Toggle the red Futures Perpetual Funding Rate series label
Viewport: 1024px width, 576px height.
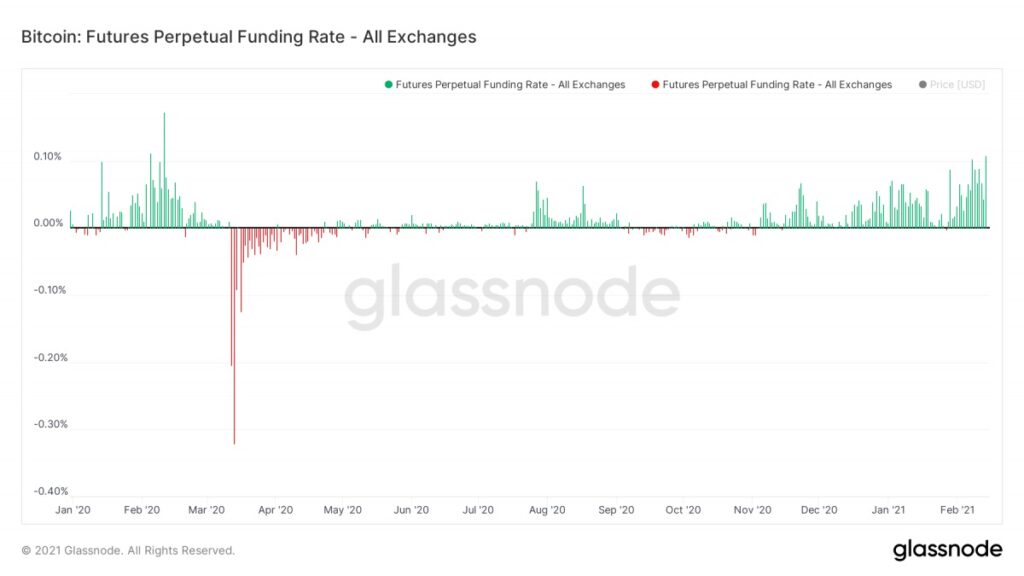[777, 85]
